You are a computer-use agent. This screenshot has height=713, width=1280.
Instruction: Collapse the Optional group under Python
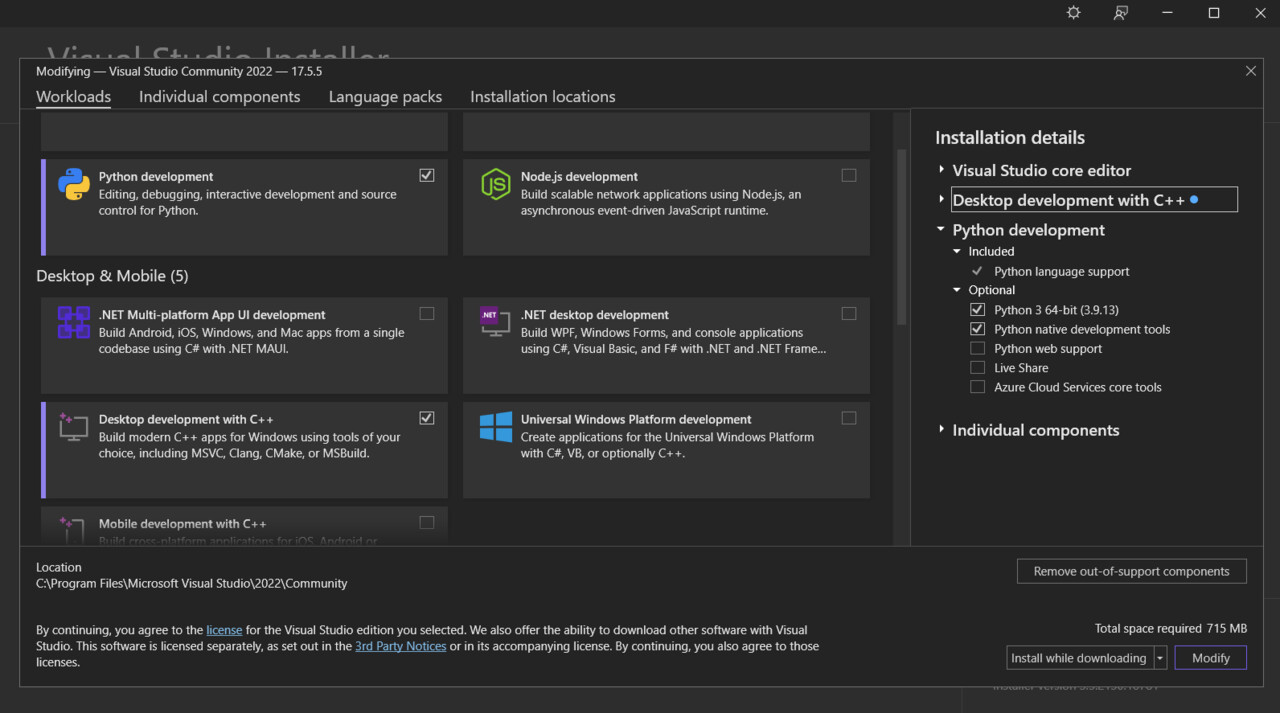957,290
